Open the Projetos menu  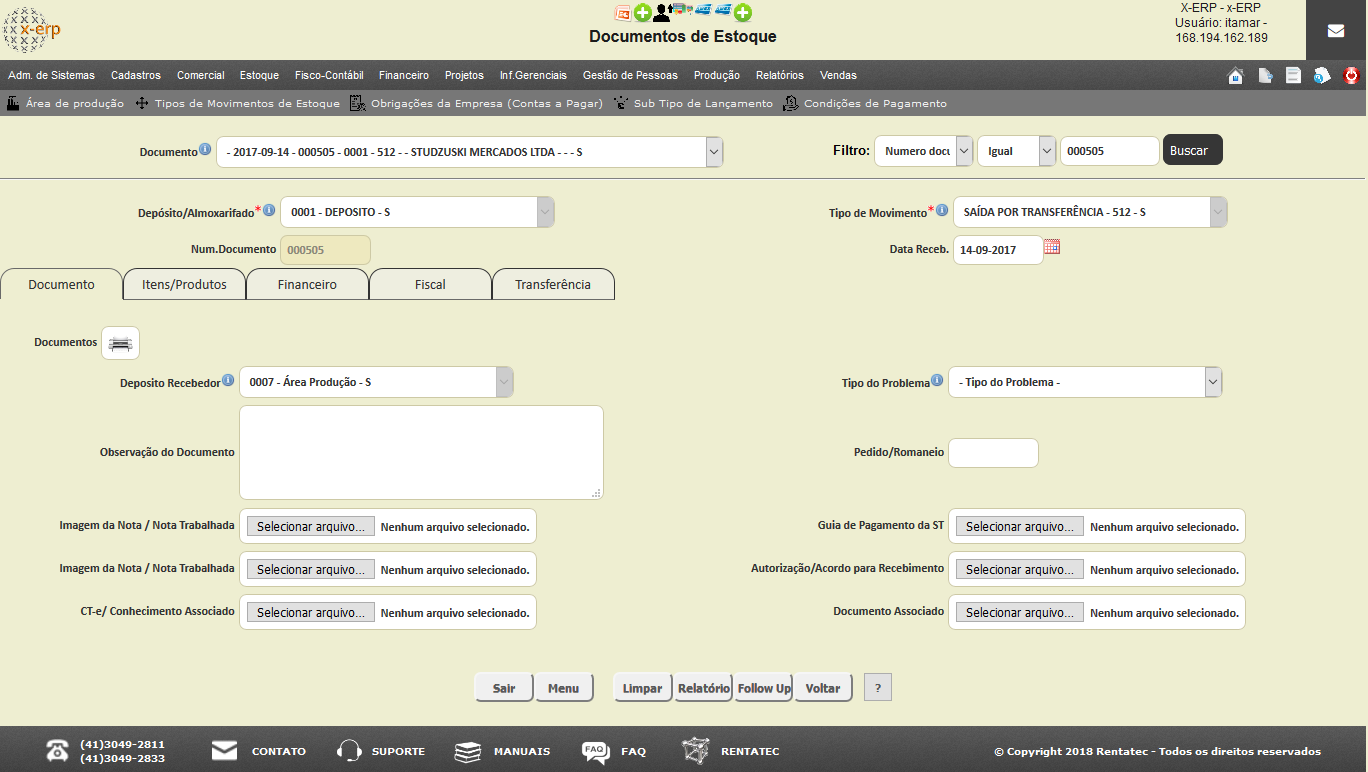464,75
